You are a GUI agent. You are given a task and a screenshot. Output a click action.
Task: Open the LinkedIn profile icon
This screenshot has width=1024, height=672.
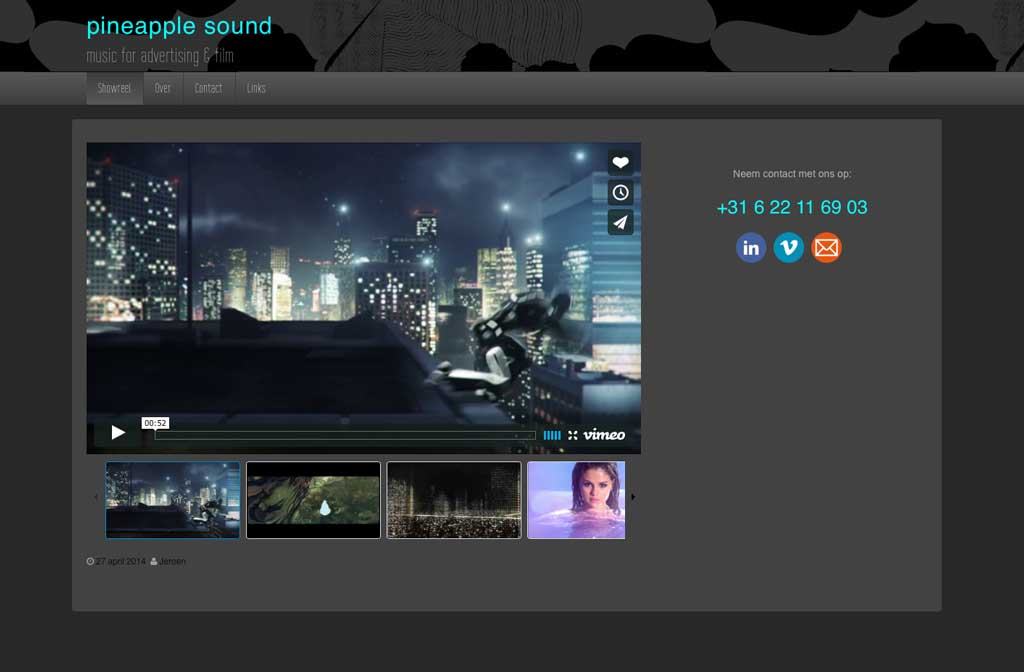pyautogui.click(x=751, y=248)
